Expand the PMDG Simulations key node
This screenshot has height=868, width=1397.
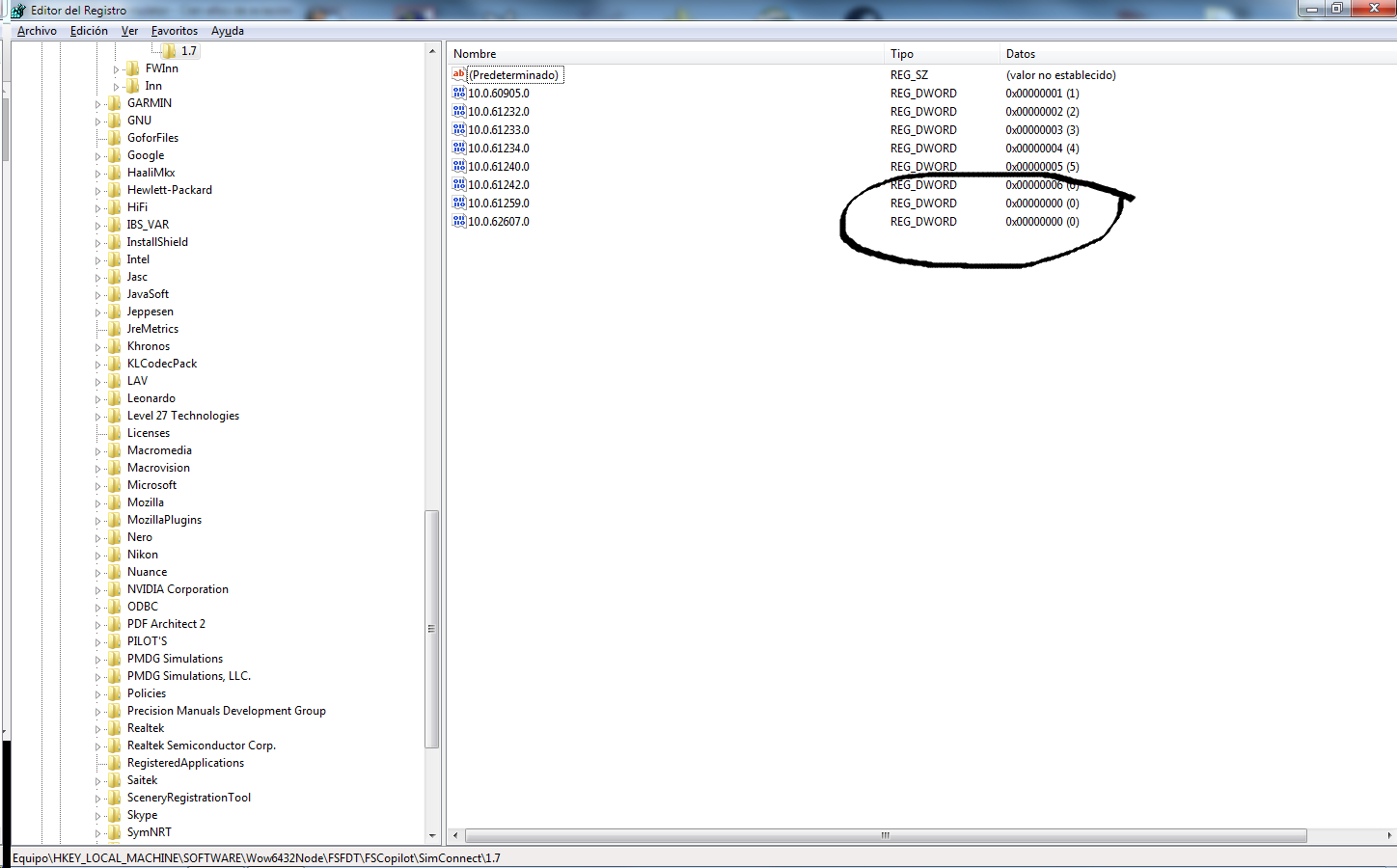coord(98,660)
